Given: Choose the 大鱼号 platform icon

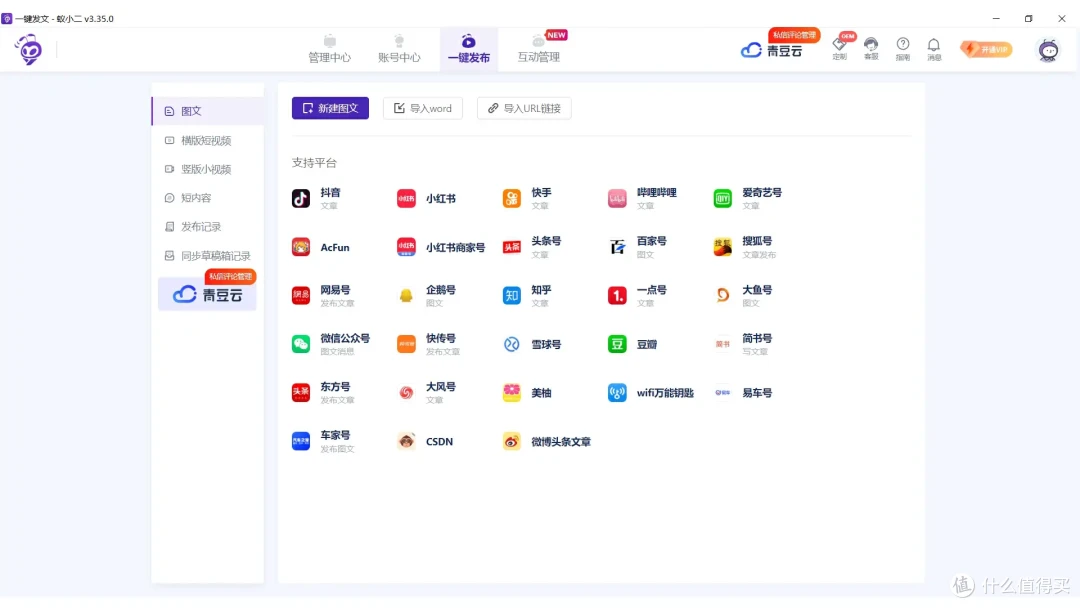Looking at the screenshot, I should [x=722, y=295].
